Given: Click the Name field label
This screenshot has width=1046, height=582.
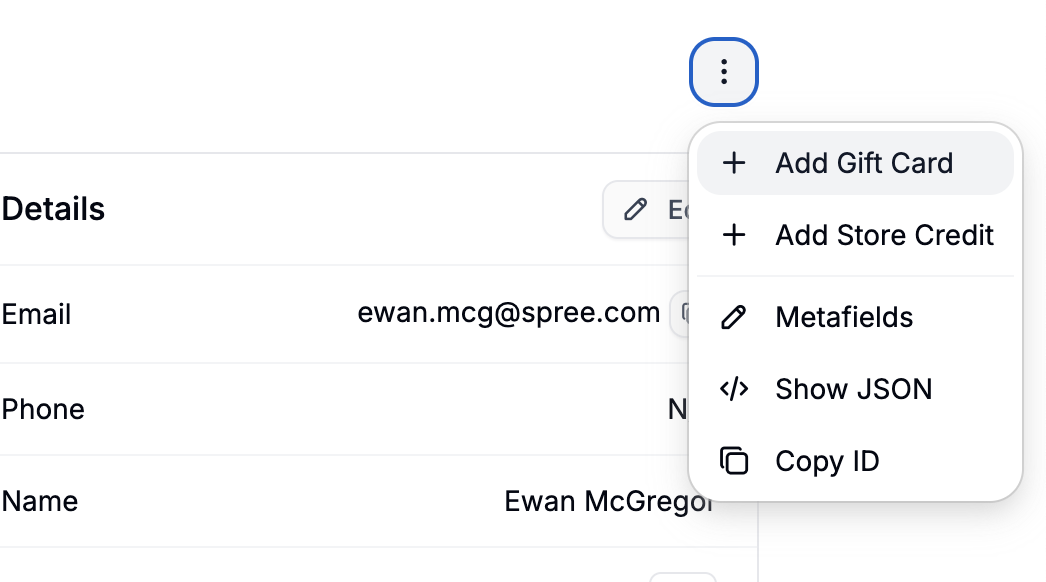Looking at the screenshot, I should (40, 500).
